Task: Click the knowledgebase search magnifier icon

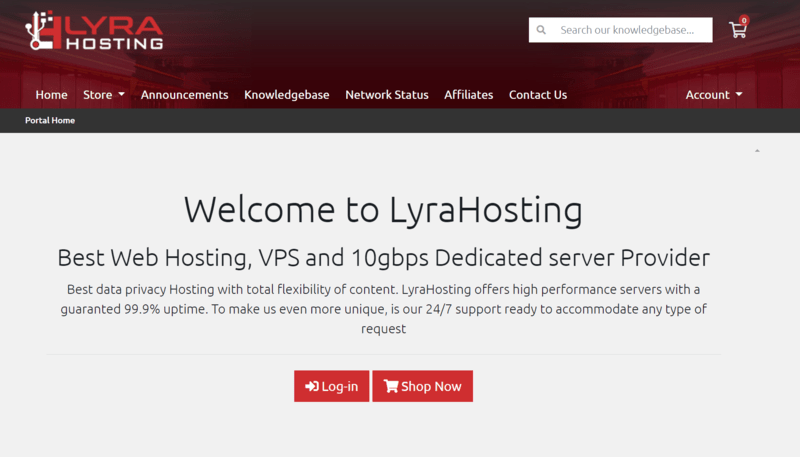Action: tap(541, 30)
